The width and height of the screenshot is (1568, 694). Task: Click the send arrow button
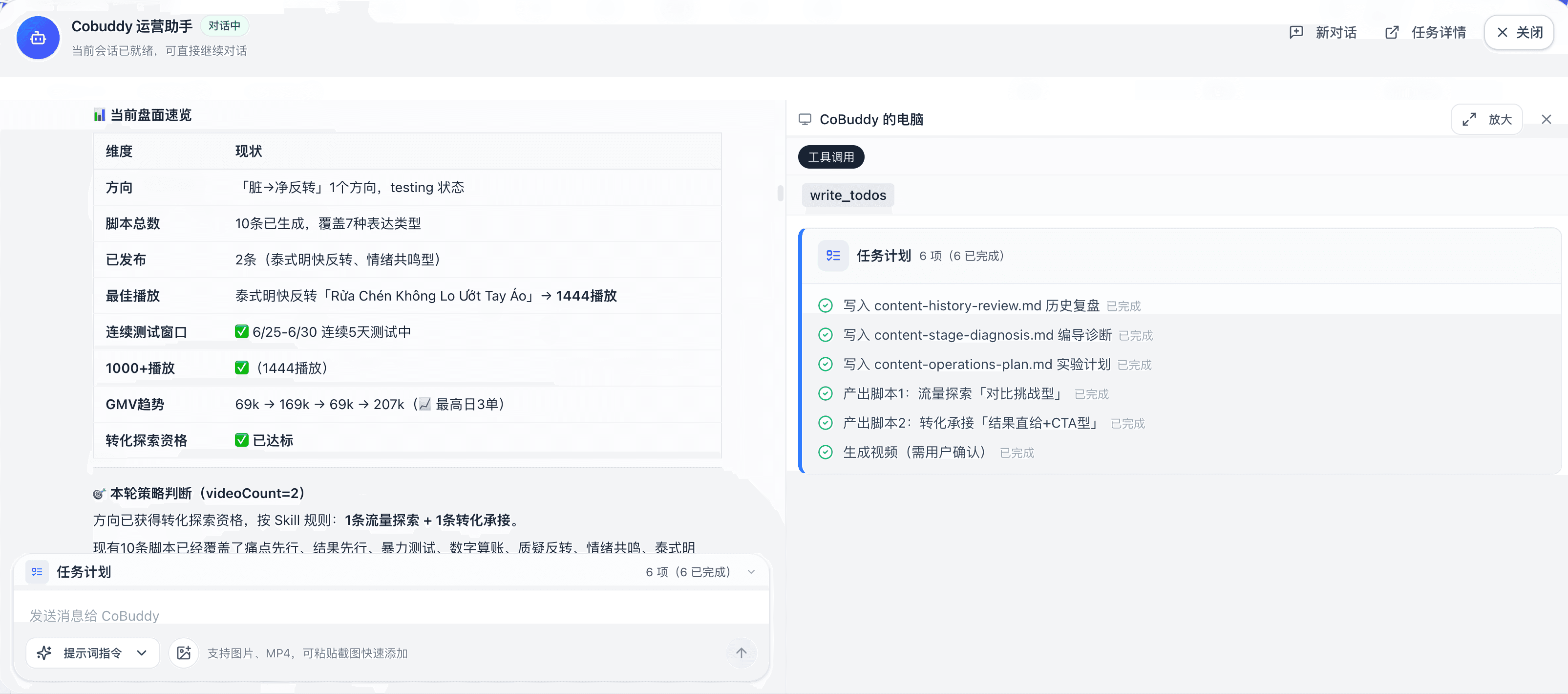pos(742,653)
